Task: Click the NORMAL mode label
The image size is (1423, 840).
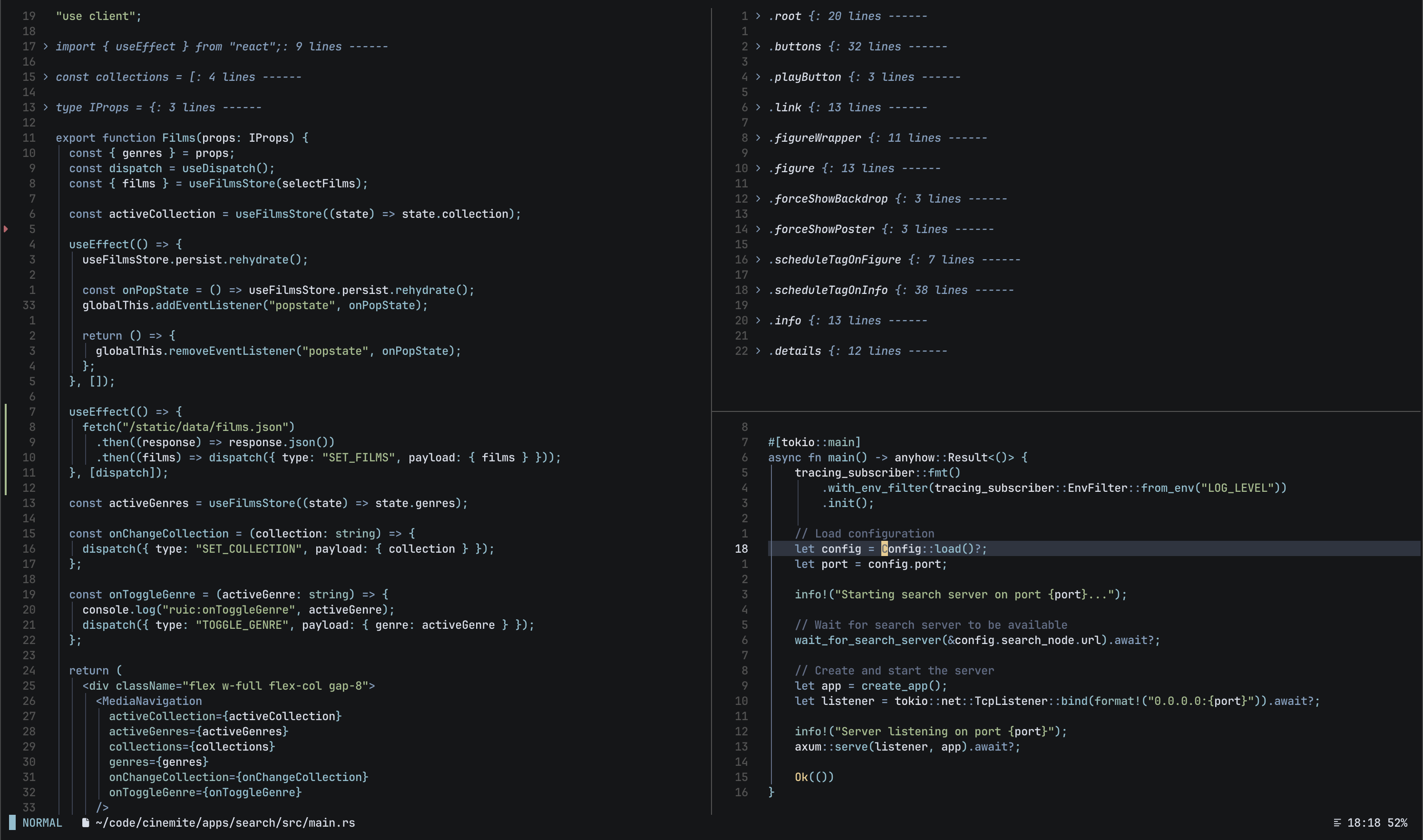Action: point(42,822)
